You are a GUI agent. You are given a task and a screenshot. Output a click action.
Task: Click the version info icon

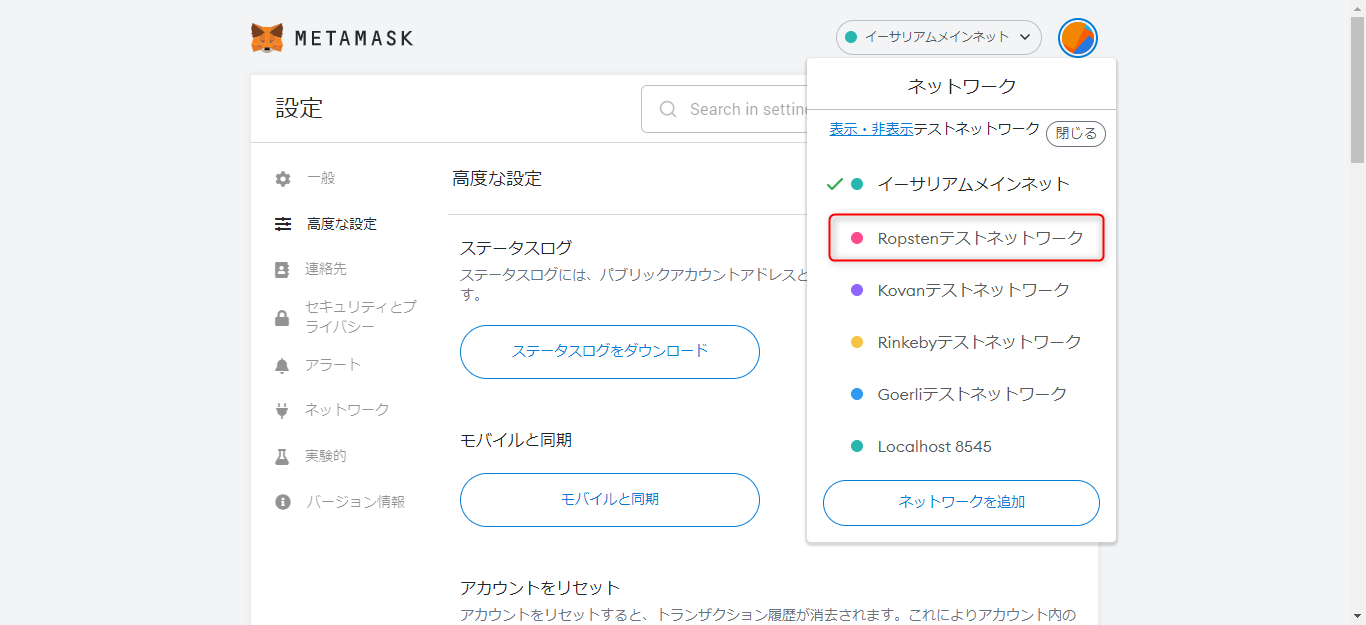click(283, 502)
